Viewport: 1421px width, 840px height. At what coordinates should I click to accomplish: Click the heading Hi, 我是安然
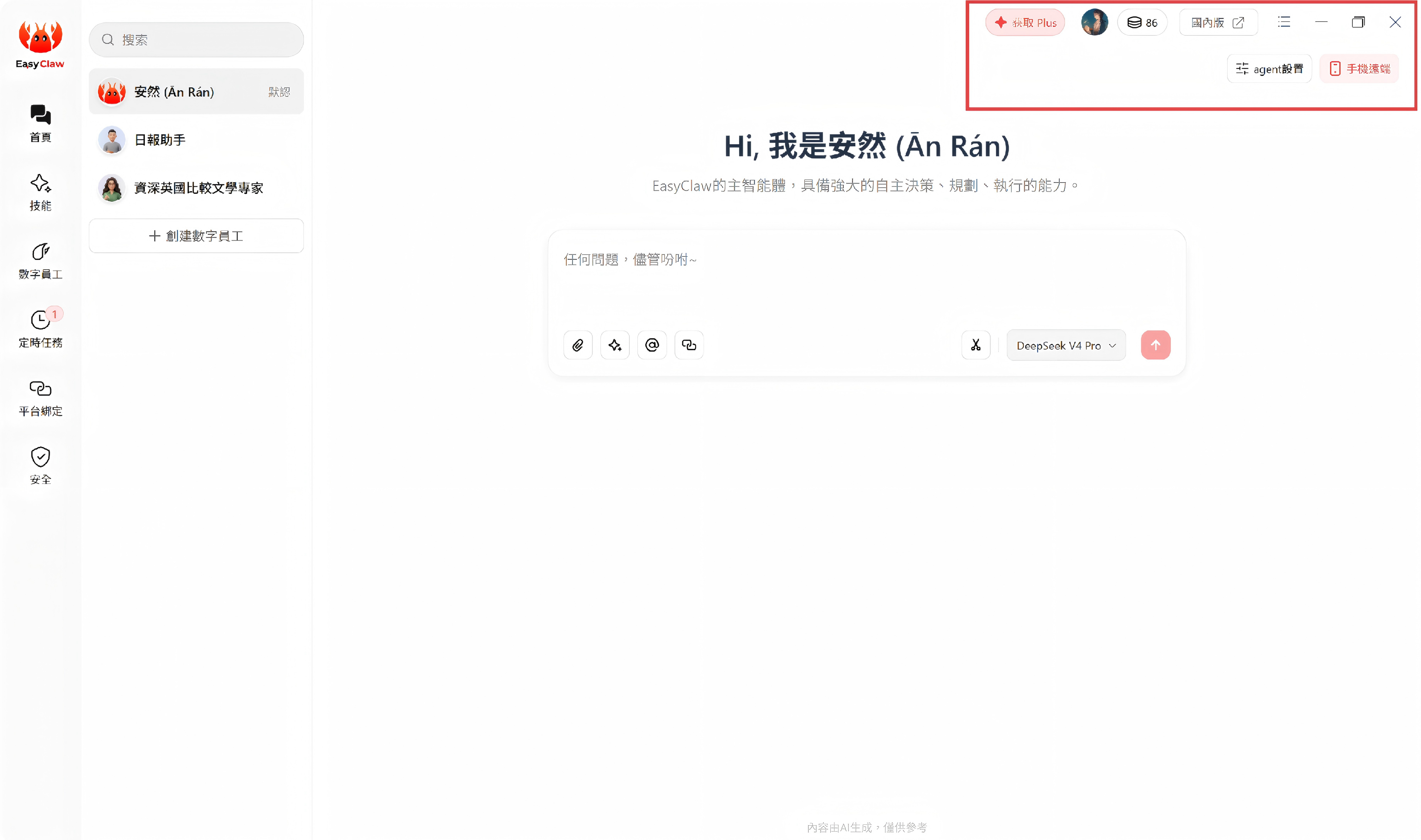coord(866,146)
